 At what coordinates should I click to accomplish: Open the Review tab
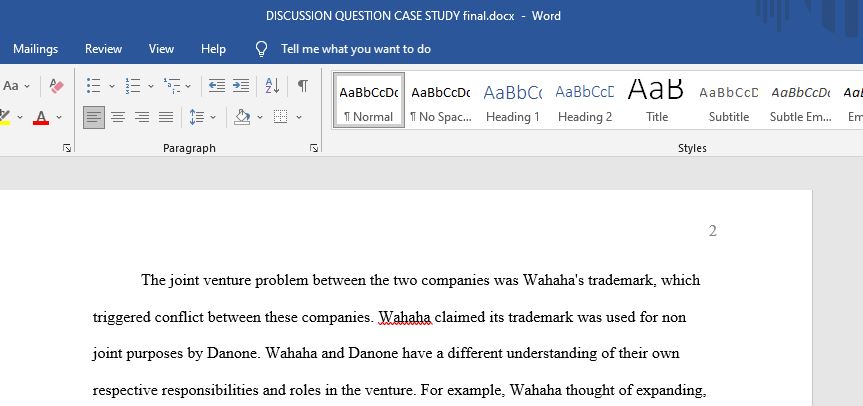[x=103, y=49]
